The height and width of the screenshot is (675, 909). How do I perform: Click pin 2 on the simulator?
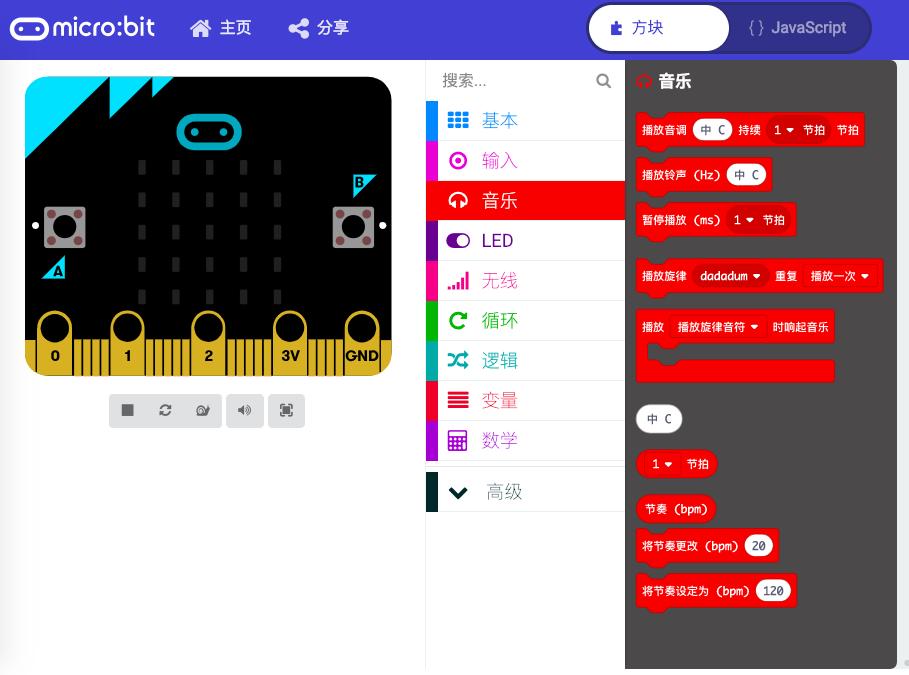pos(208,342)
